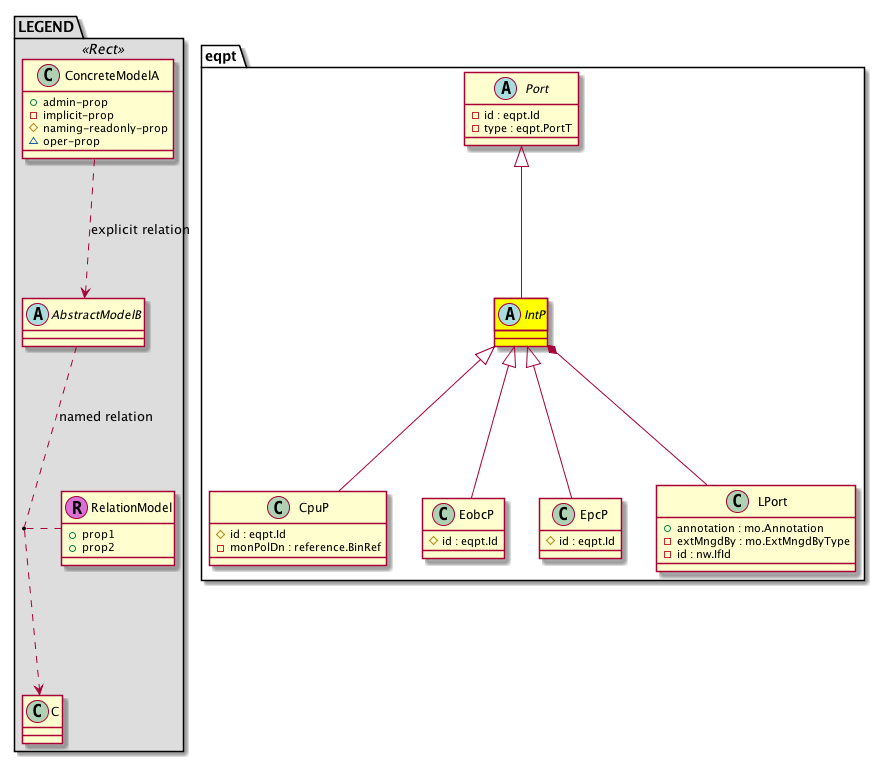Click the pink R RelationModel icon
The height and width of the screenshot is (762, 885).
[77, 507]
